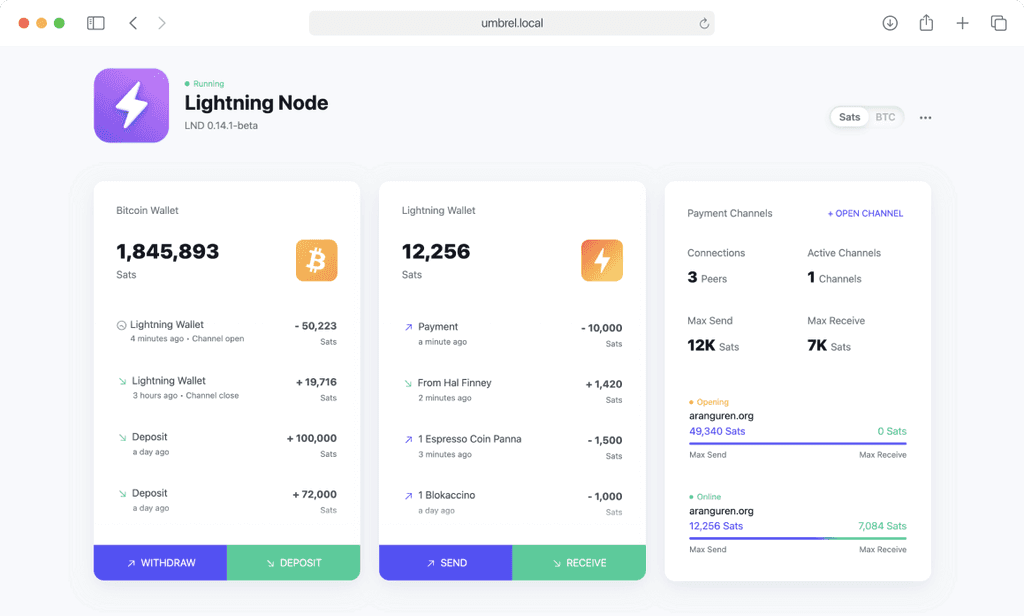Click the outgoing arrow on the Payment transaction
Viewport: 1024px width, 616px height.
click(x=410, y=325)
